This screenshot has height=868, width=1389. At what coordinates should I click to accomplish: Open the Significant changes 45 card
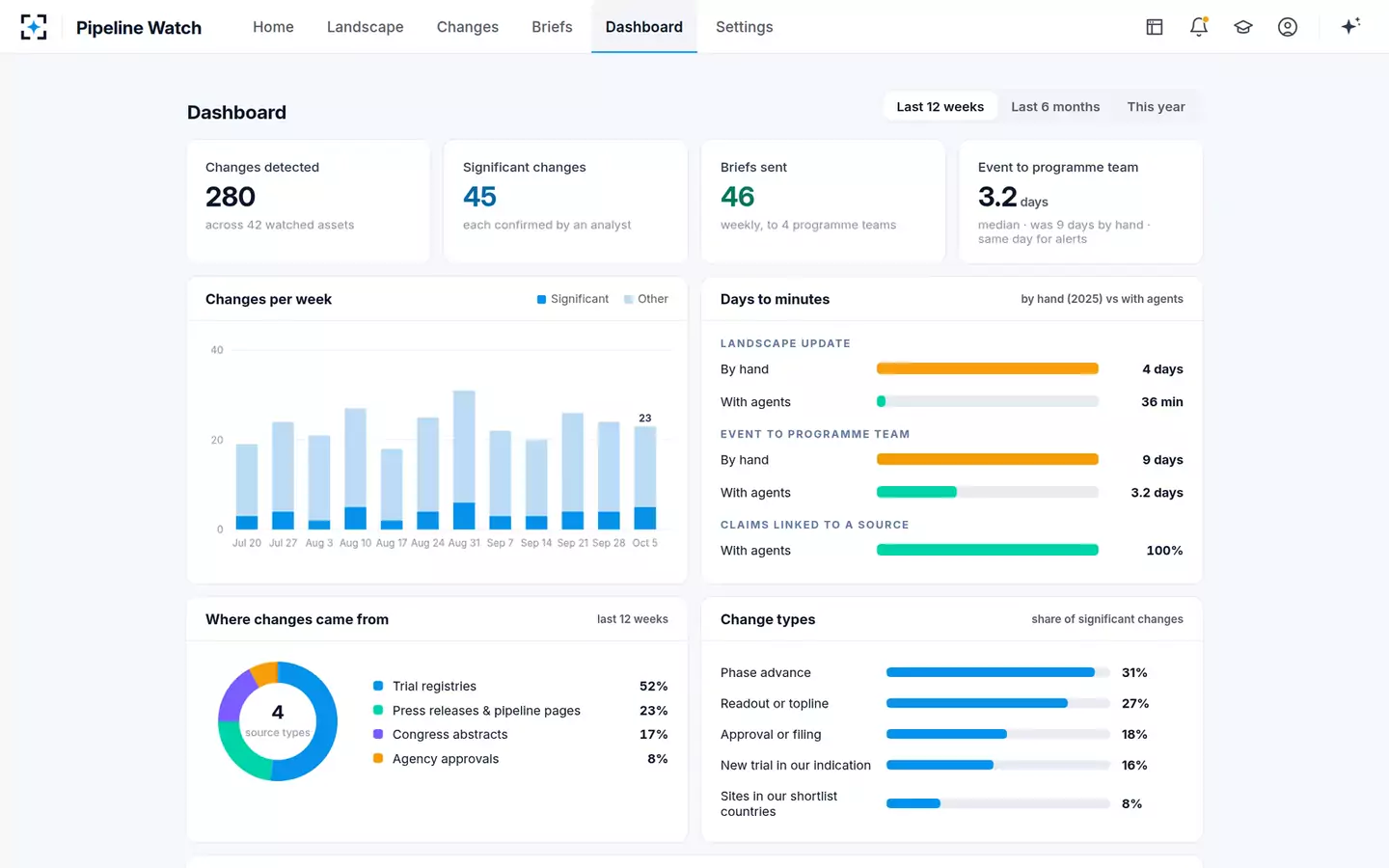point(565,202)
